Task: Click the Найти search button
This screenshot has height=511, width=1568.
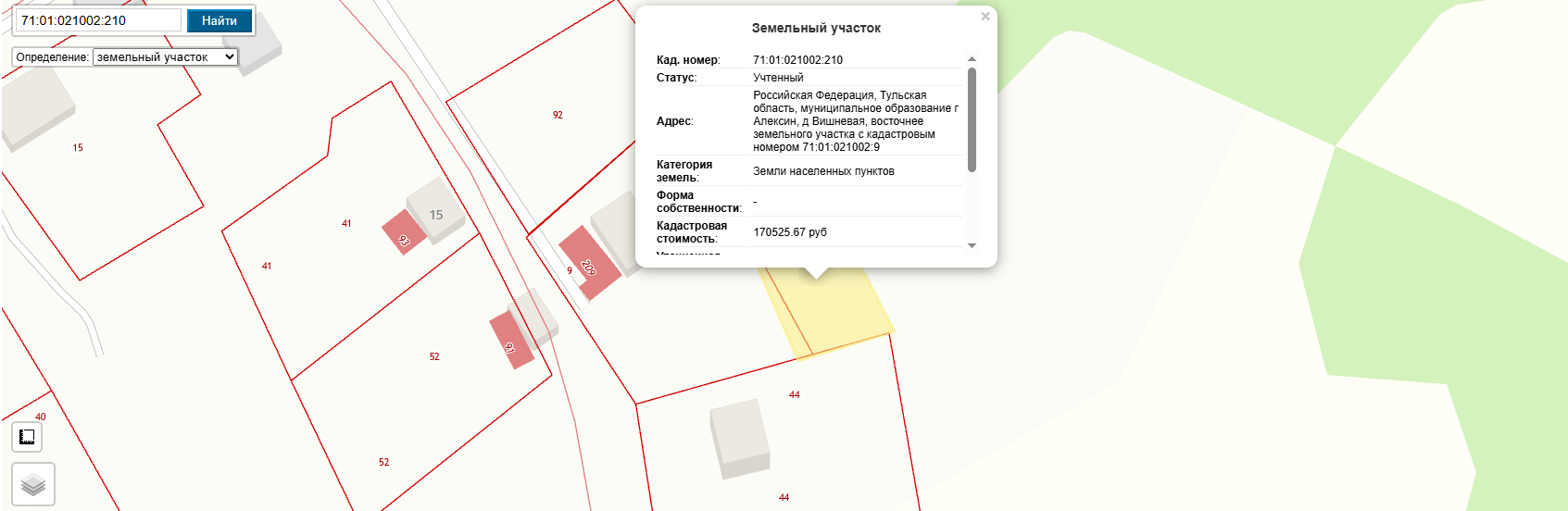Action: [x=220, y=20]
